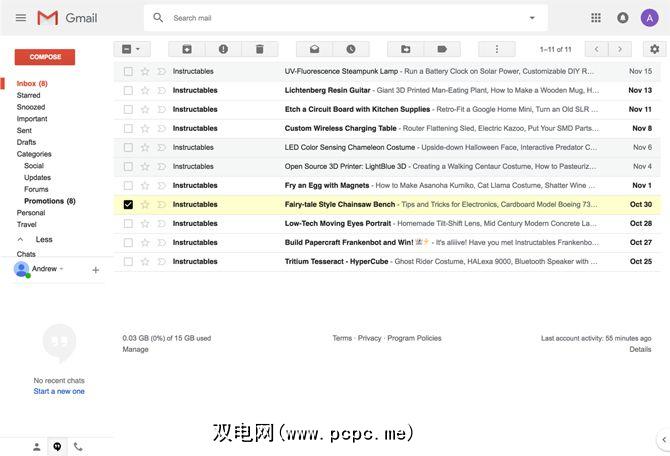Screen dimensions: 670x456
Task: Add a new chat with plus icon
Action: (x=96, y=270)
